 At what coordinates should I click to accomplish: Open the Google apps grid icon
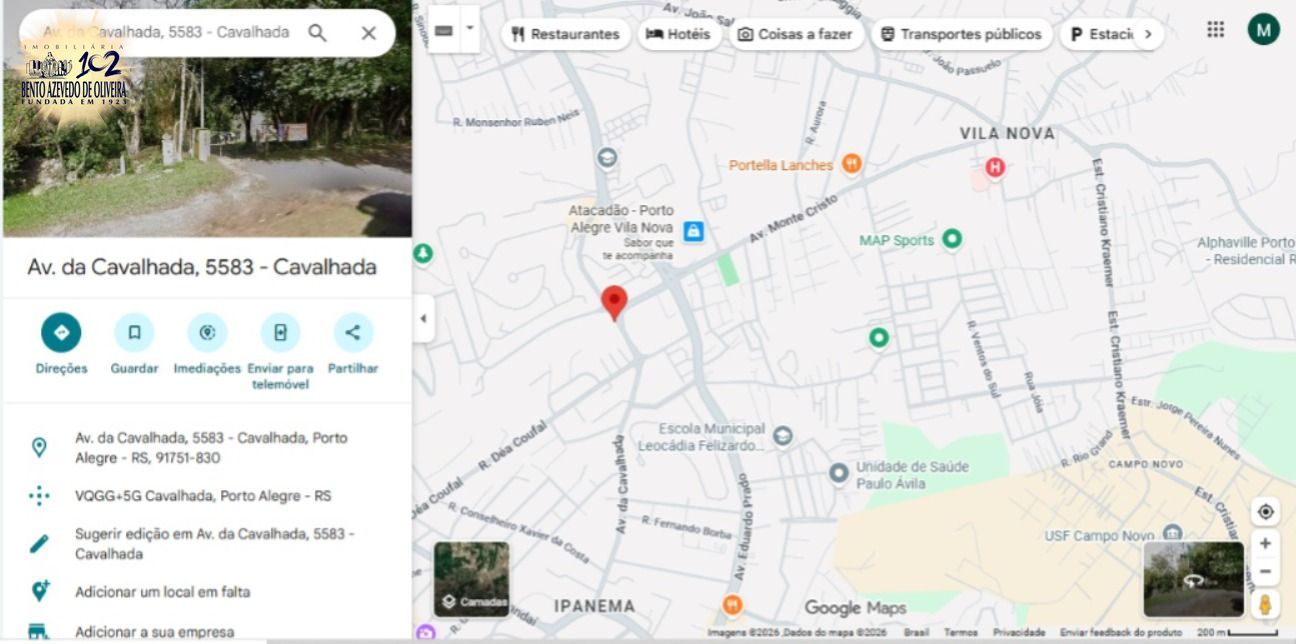point(1215,29)
